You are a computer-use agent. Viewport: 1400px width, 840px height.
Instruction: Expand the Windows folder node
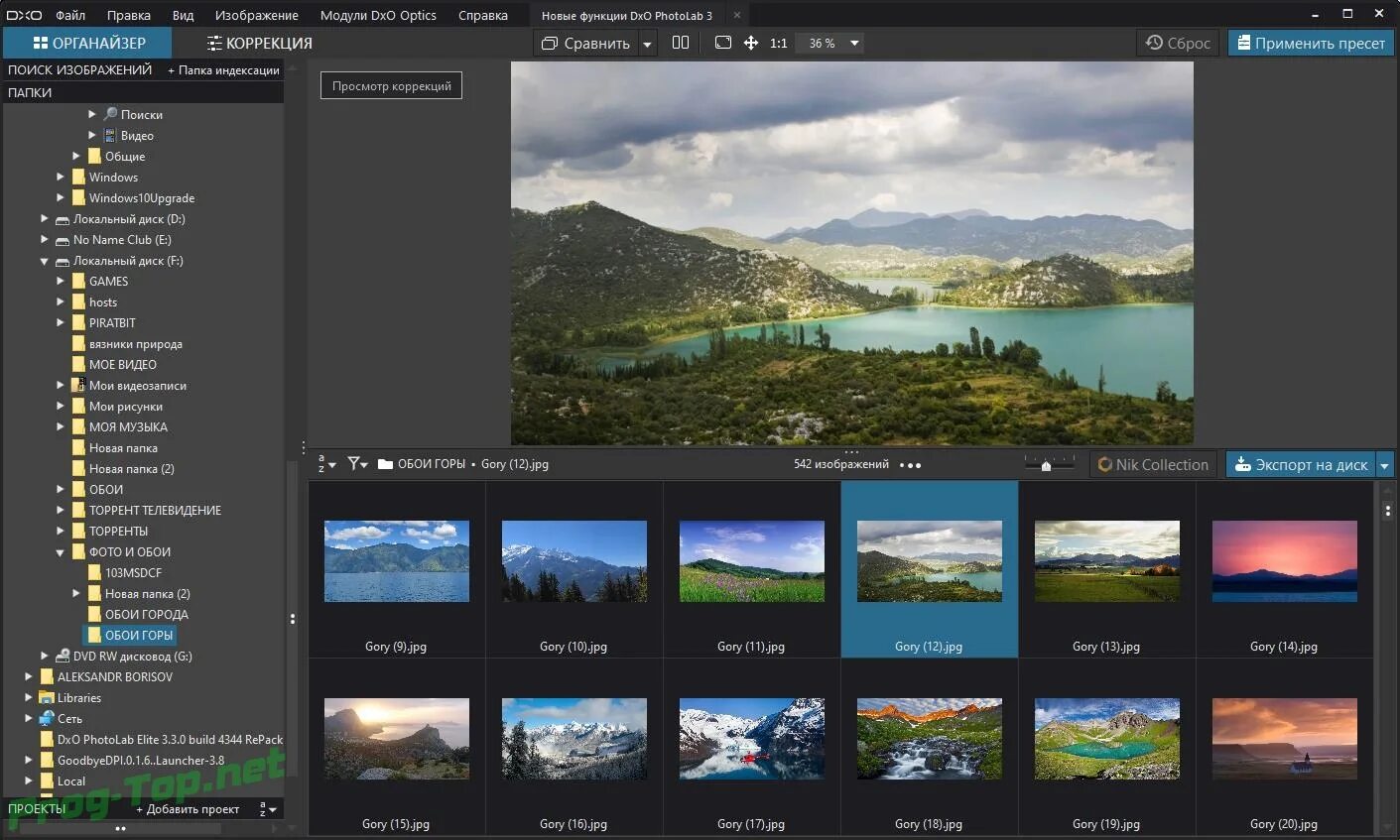(x=61, y=177)
